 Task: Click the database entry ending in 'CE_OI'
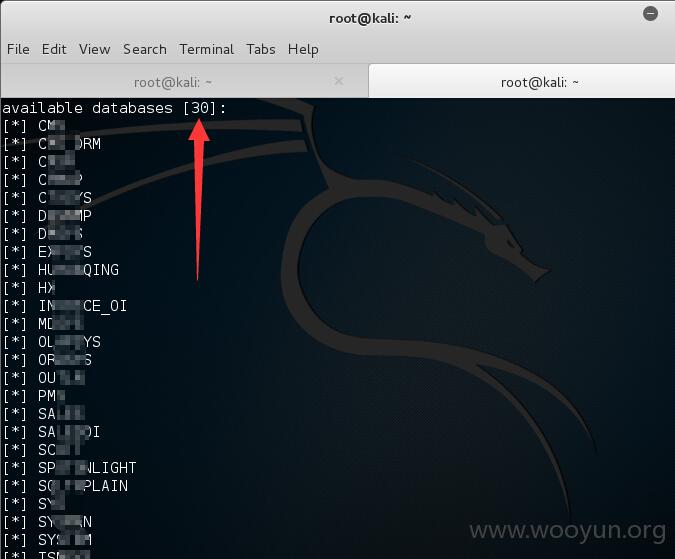click(x=65, y=306)
